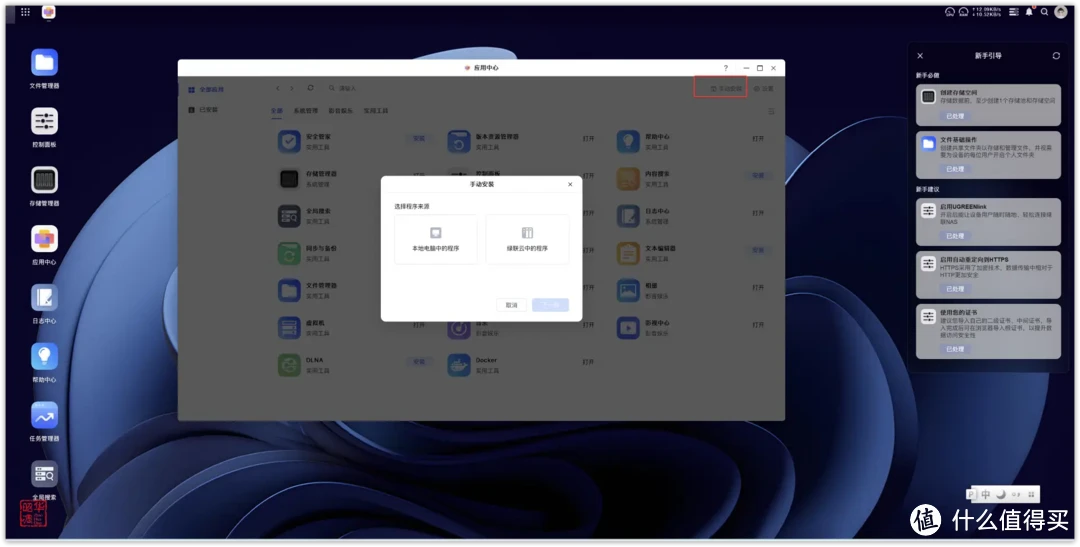
Task: Open Global Search desktop icon
Action: [44, 474]
